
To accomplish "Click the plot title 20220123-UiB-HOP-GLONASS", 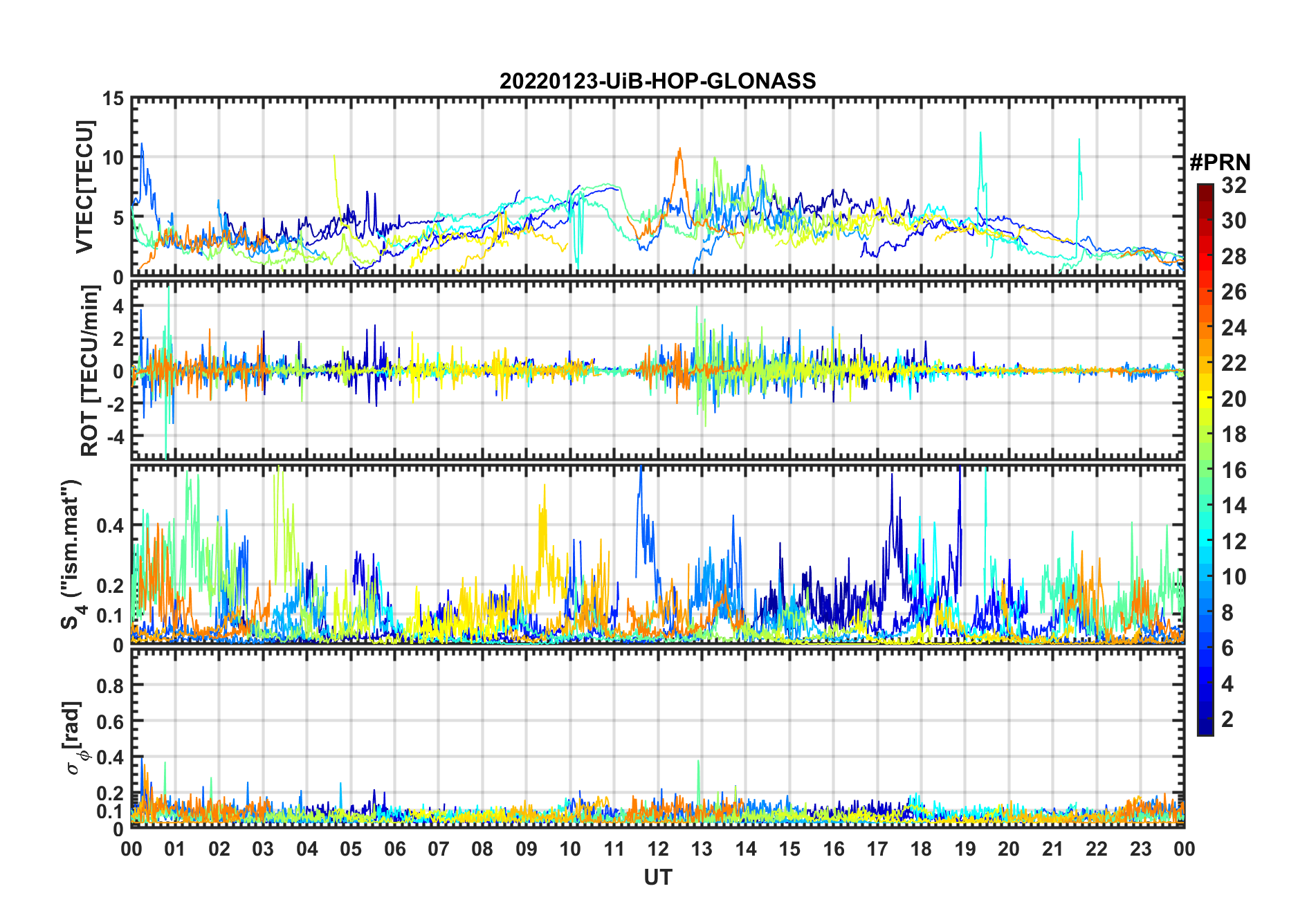I will [x=657, y=81].
